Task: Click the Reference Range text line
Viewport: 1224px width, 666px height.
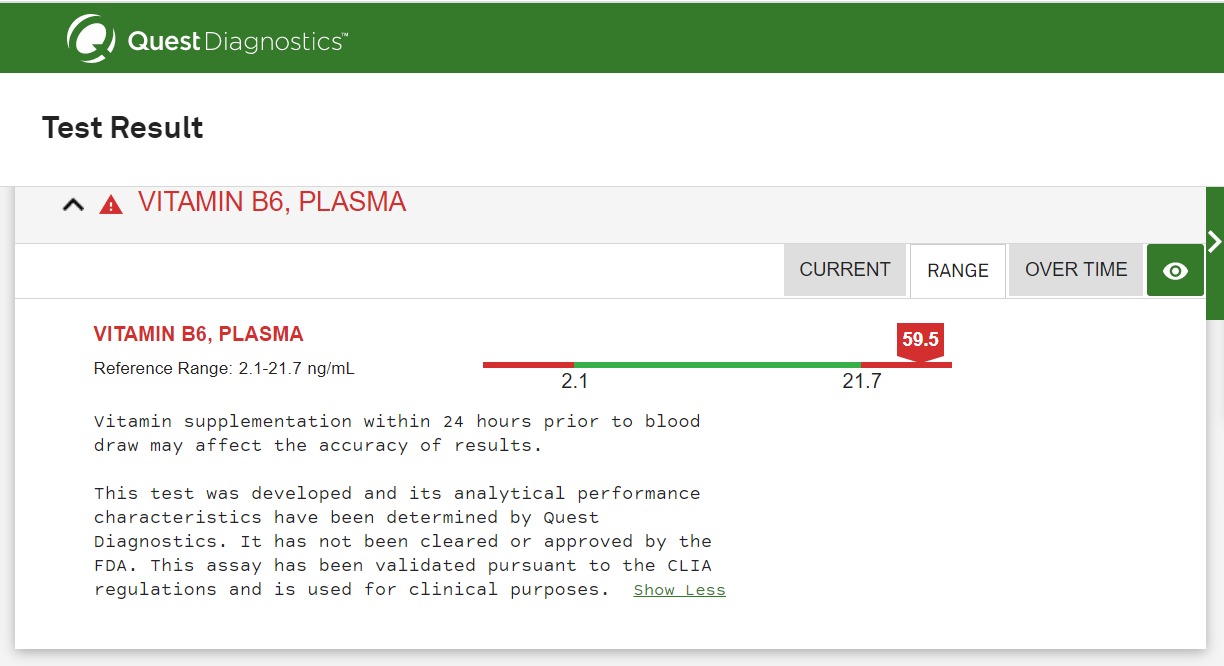Action: click(x=224, y=368)
